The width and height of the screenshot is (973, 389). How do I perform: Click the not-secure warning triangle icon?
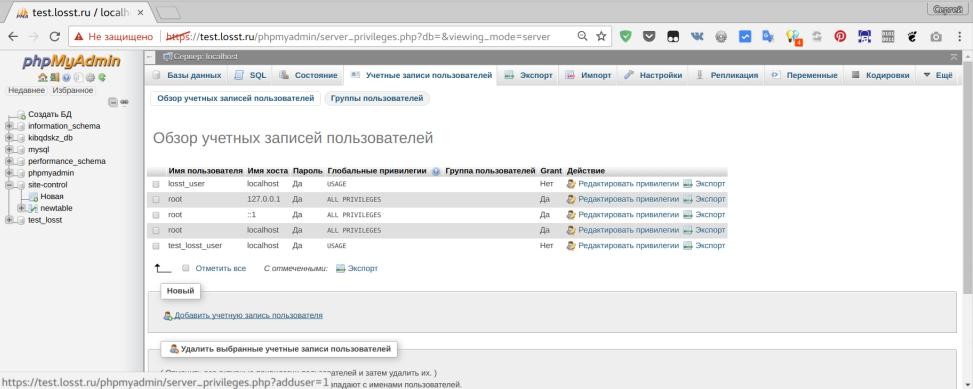79,37
